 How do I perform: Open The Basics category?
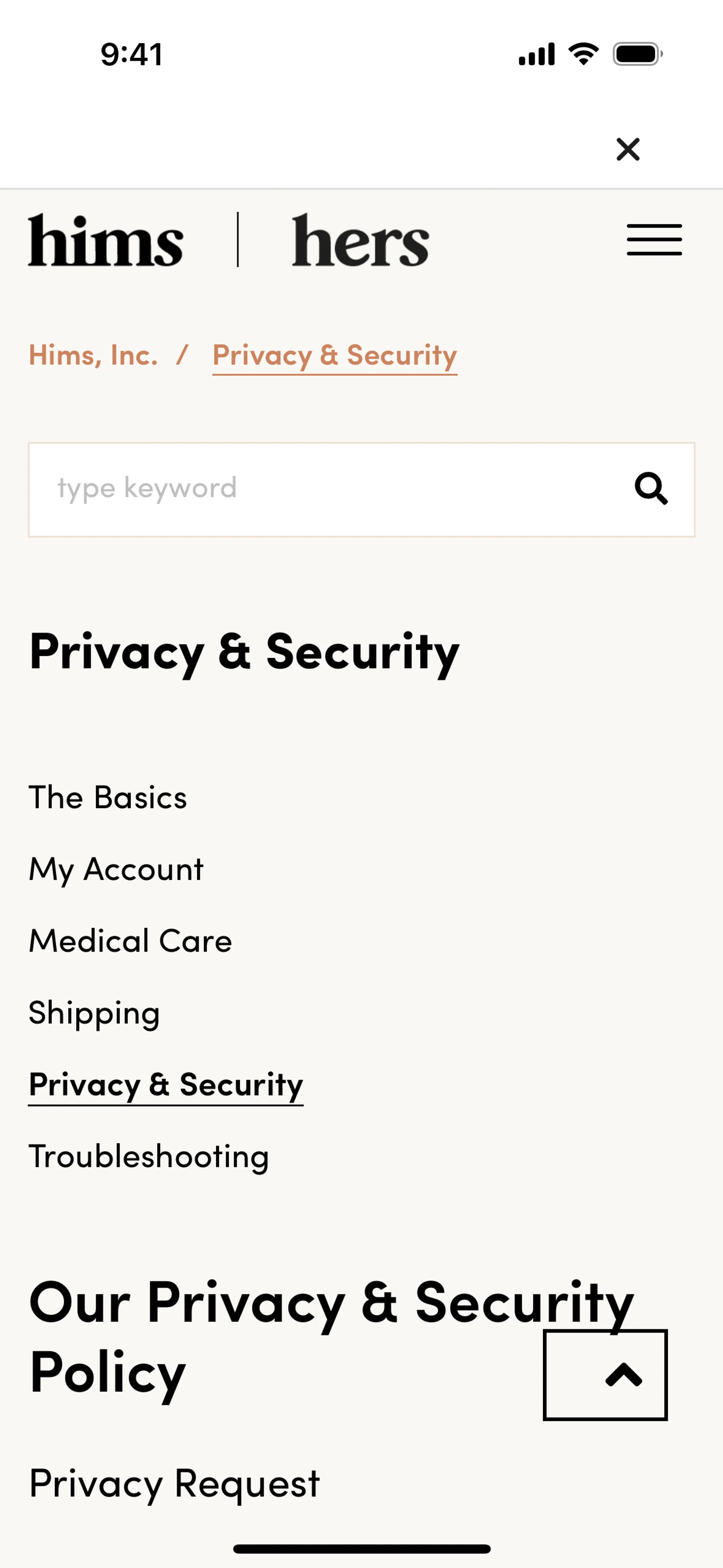tap(108, 798)
